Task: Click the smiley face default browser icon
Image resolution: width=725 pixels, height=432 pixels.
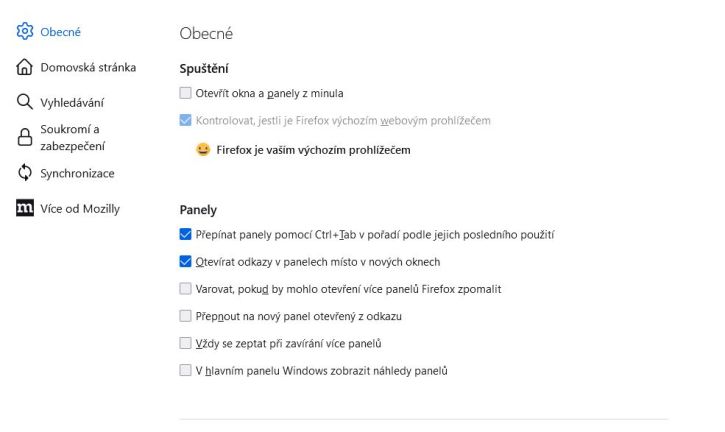Action: (x=203, y=149)
